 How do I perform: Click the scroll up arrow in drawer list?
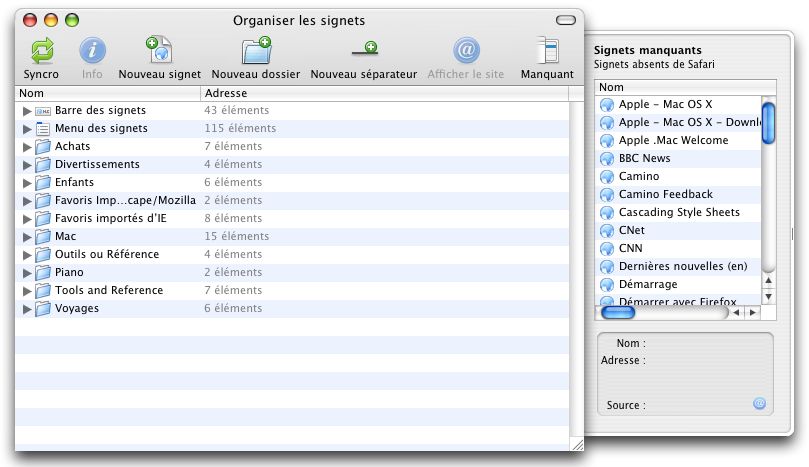click(x=769, y=281)
